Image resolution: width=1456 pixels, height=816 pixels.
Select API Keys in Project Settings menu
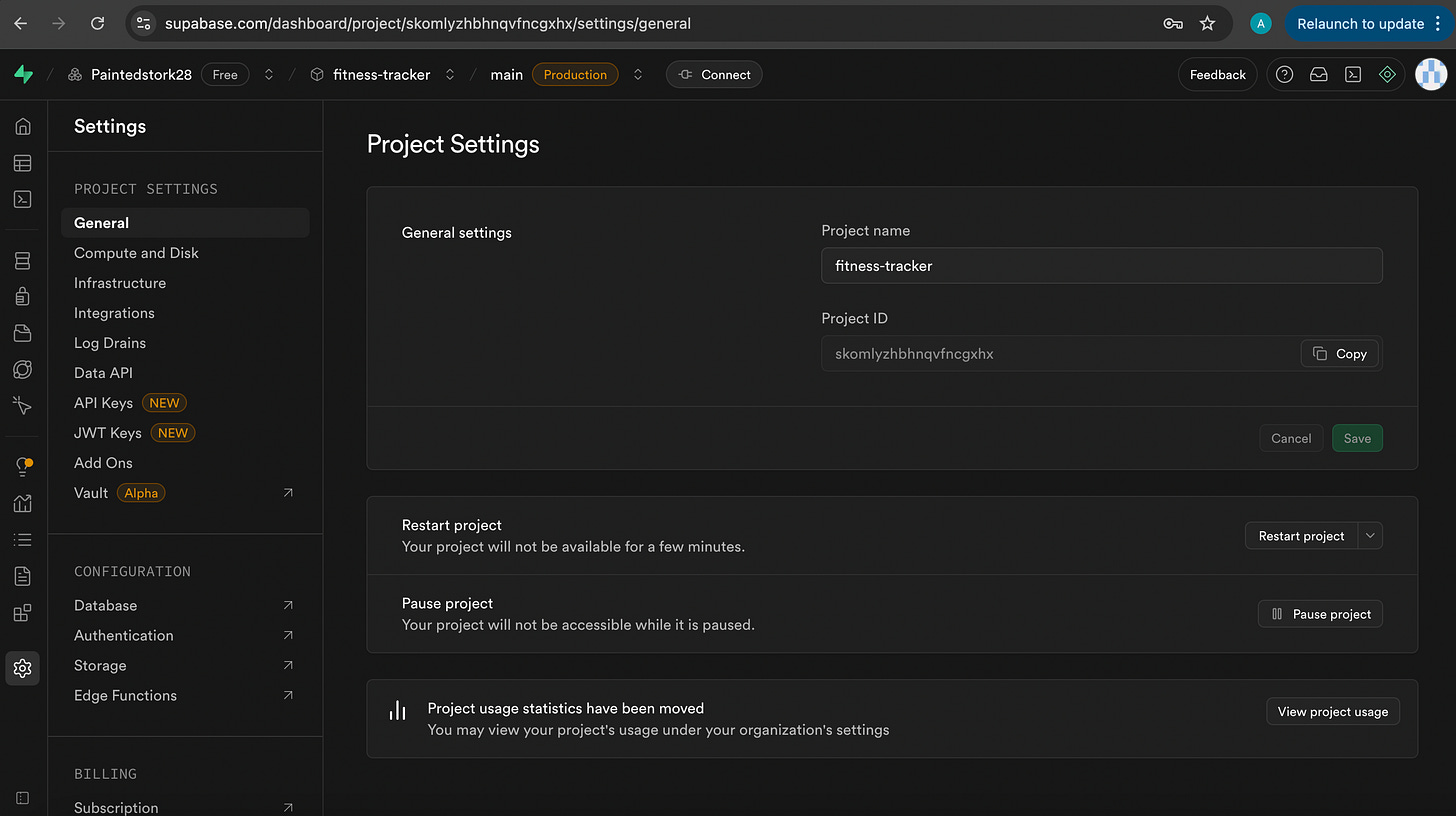pyautogui.click(x=104, y=403)
